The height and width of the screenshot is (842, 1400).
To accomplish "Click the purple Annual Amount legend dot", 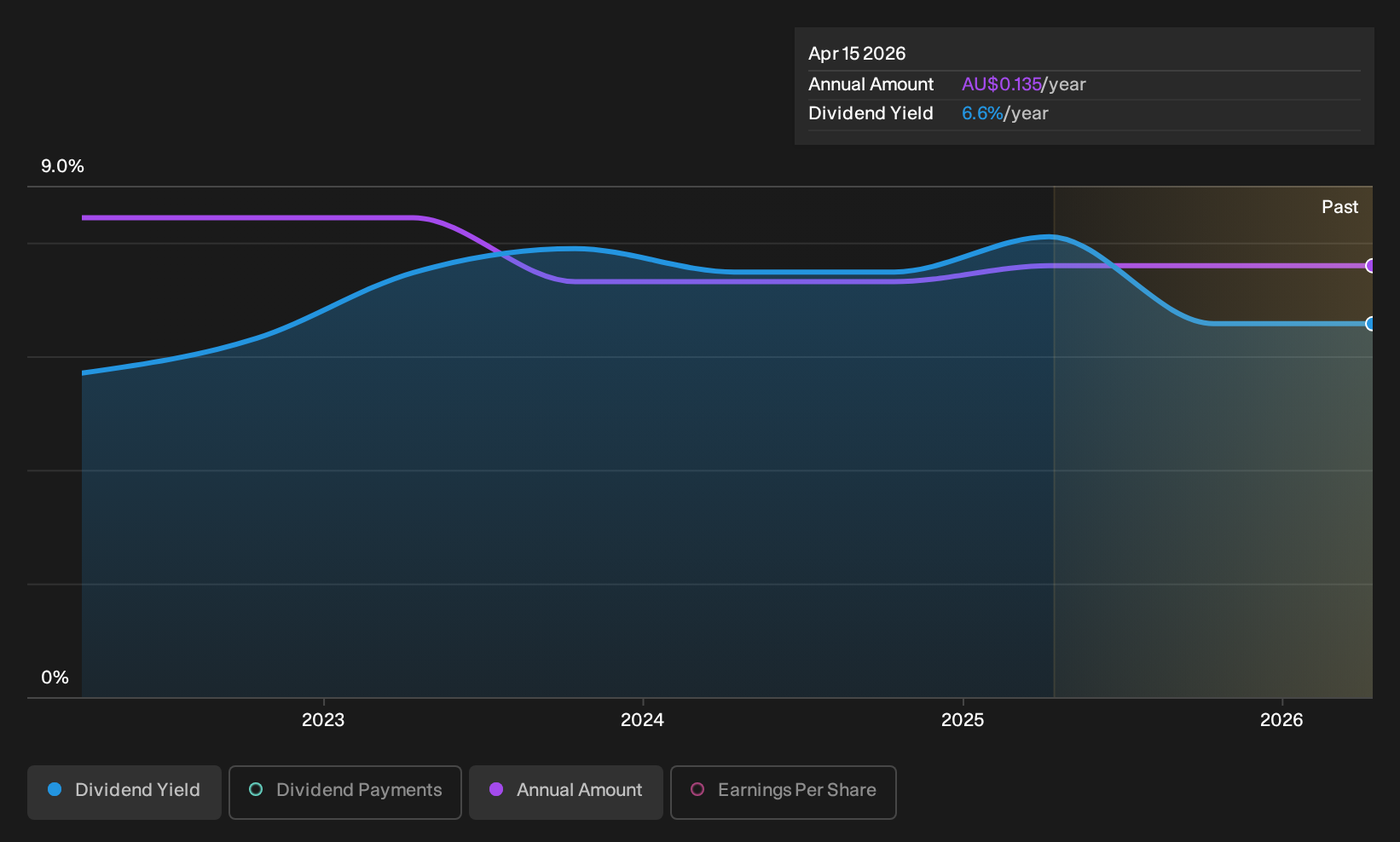I will click(x=496, y=789).
